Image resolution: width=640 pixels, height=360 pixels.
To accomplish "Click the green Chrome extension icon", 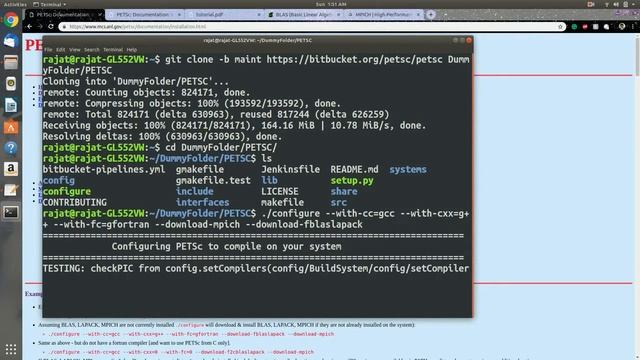I will coord(574,27).
